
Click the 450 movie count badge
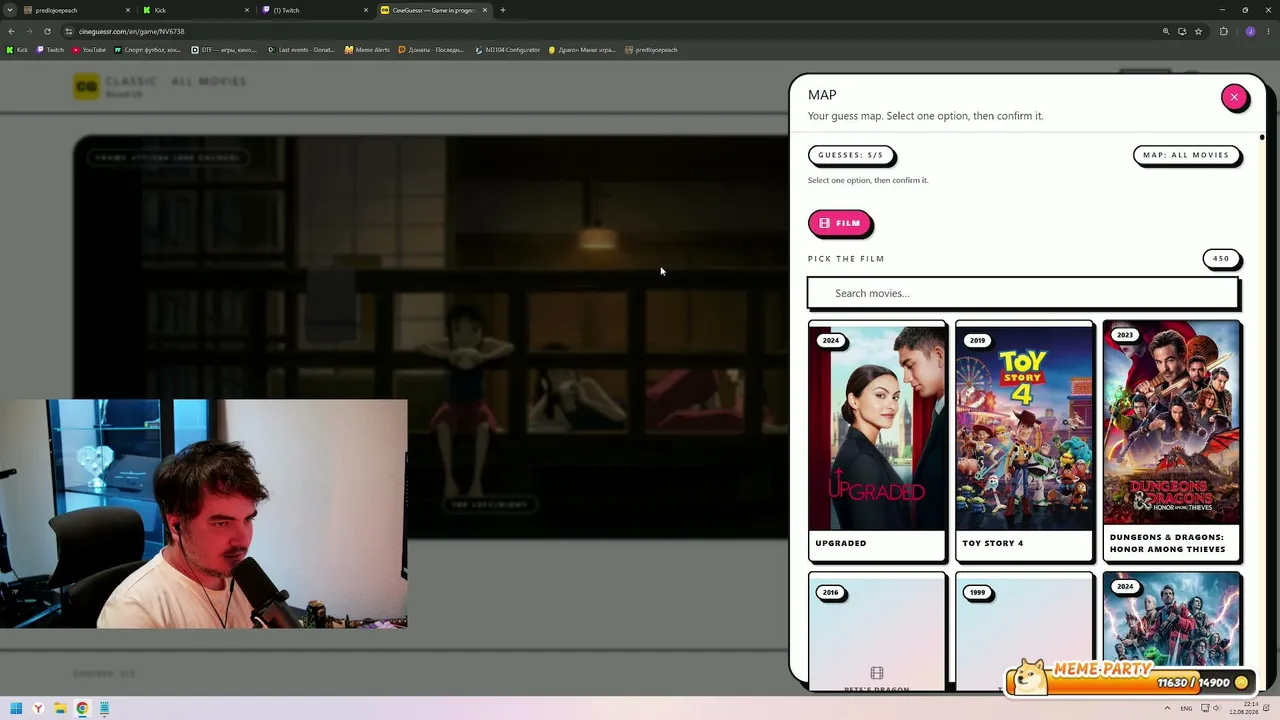point(1221,259)
